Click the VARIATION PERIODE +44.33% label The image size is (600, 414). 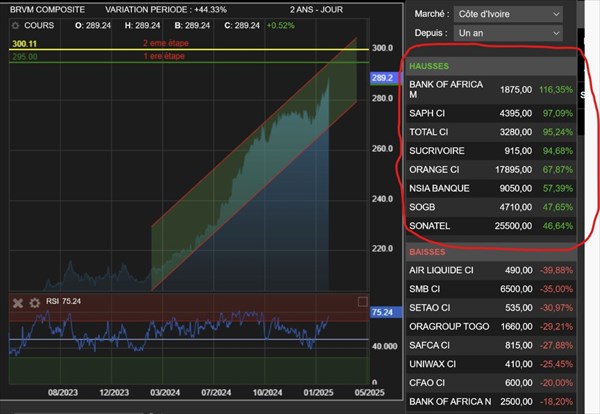pyautogui.click(x=166, y=10)
